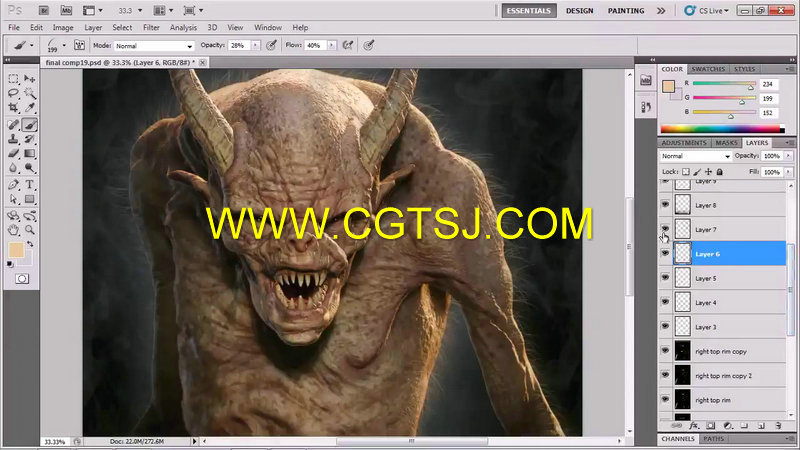Select the Hand tool
Viewport: 800px width, 450px height.
13,230
